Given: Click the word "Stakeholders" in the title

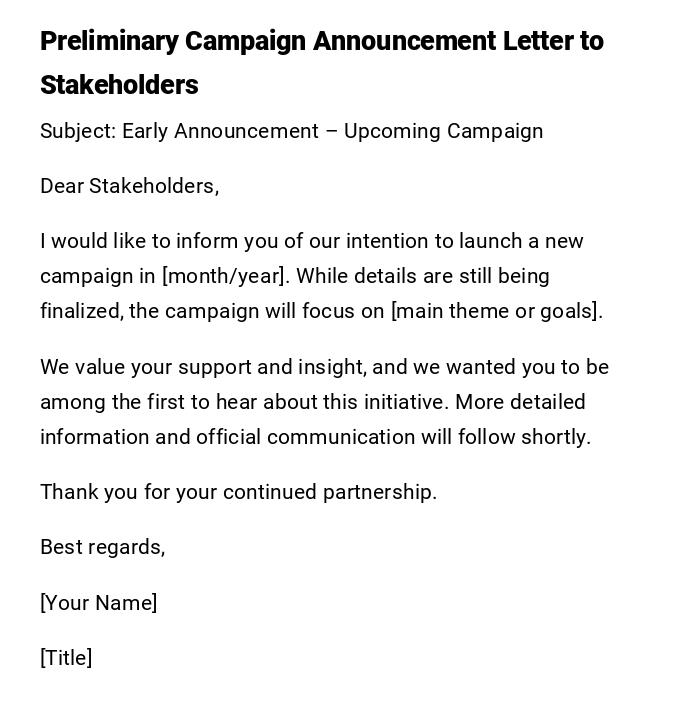Looking at the screenshot, I should 119,86.
